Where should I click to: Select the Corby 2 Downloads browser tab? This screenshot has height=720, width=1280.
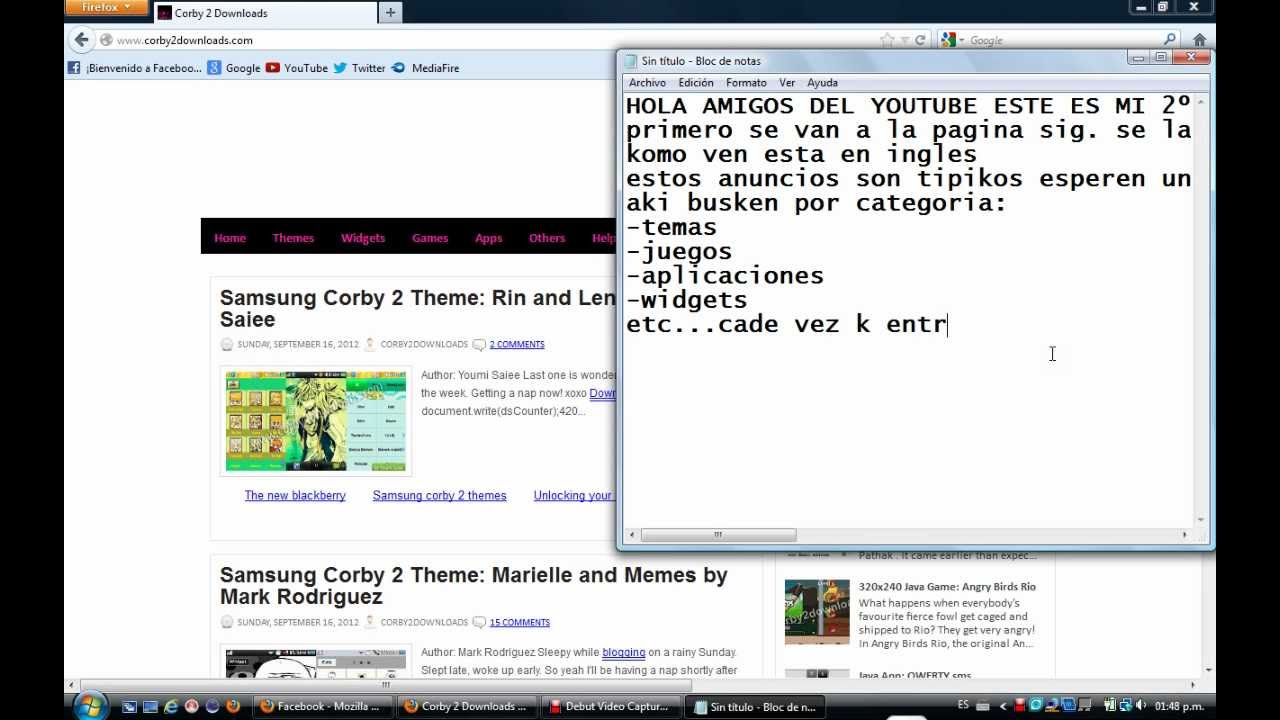click(263, 13)
